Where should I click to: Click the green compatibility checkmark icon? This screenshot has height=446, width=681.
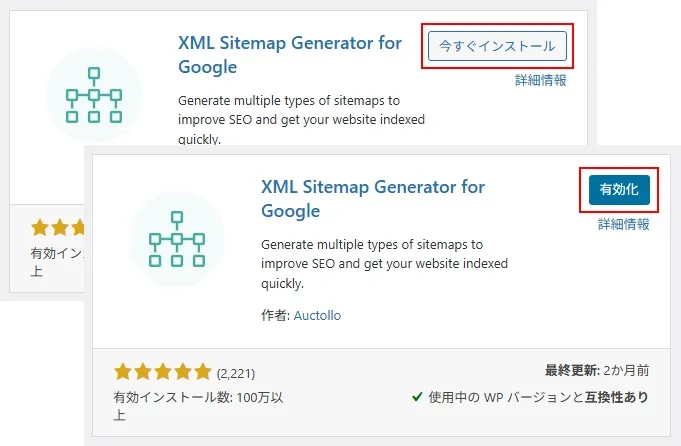click(x=417, y=397)
